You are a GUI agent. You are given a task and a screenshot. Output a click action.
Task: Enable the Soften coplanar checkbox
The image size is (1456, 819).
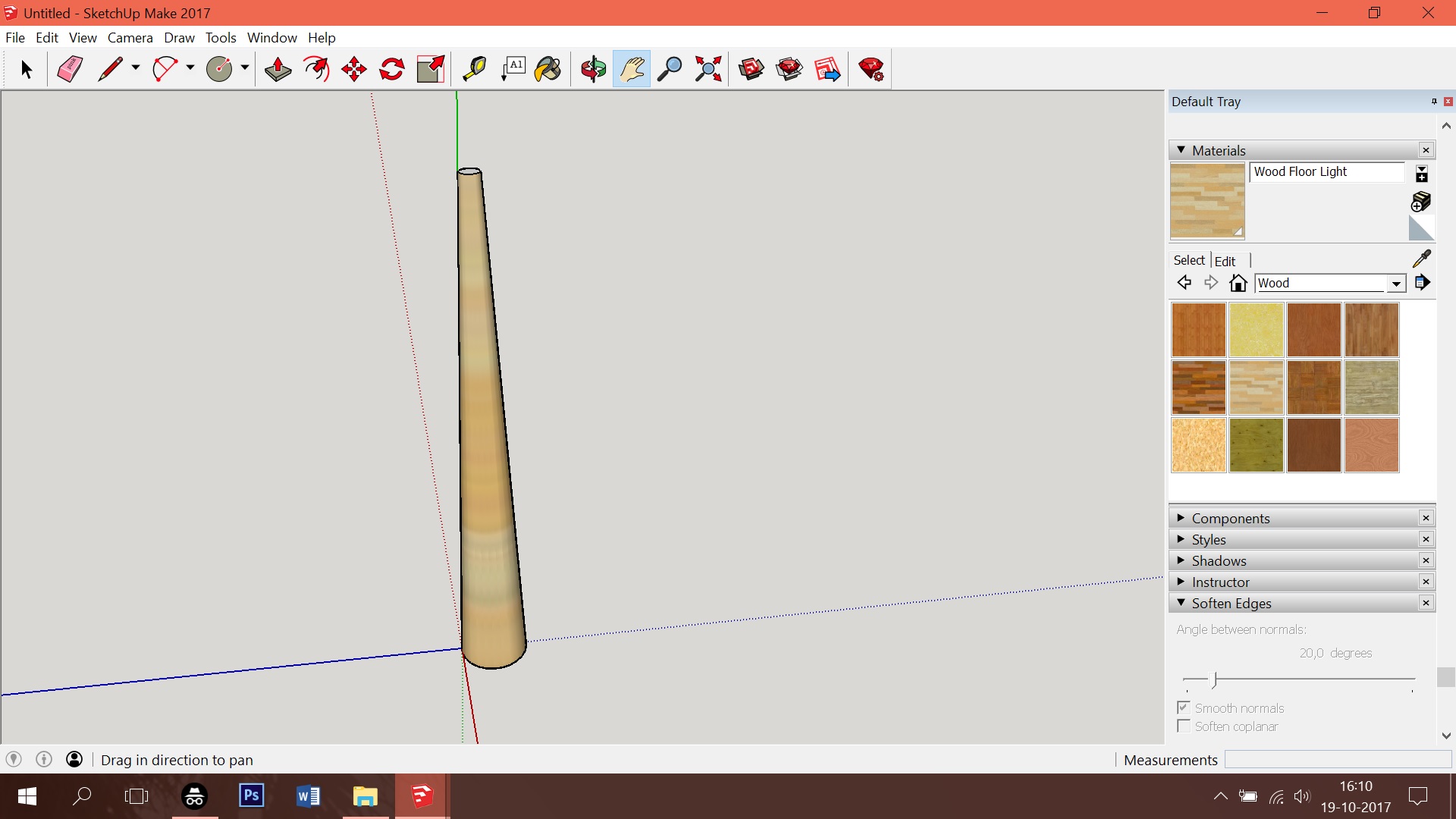click(x=1183, y=726)
